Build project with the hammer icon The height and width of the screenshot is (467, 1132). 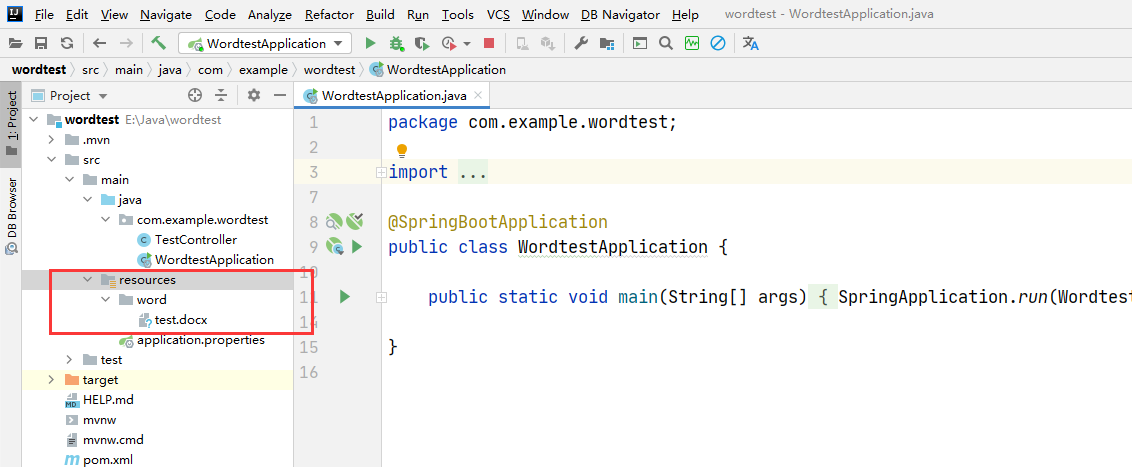pyautogui.click(x=159, y=43)
